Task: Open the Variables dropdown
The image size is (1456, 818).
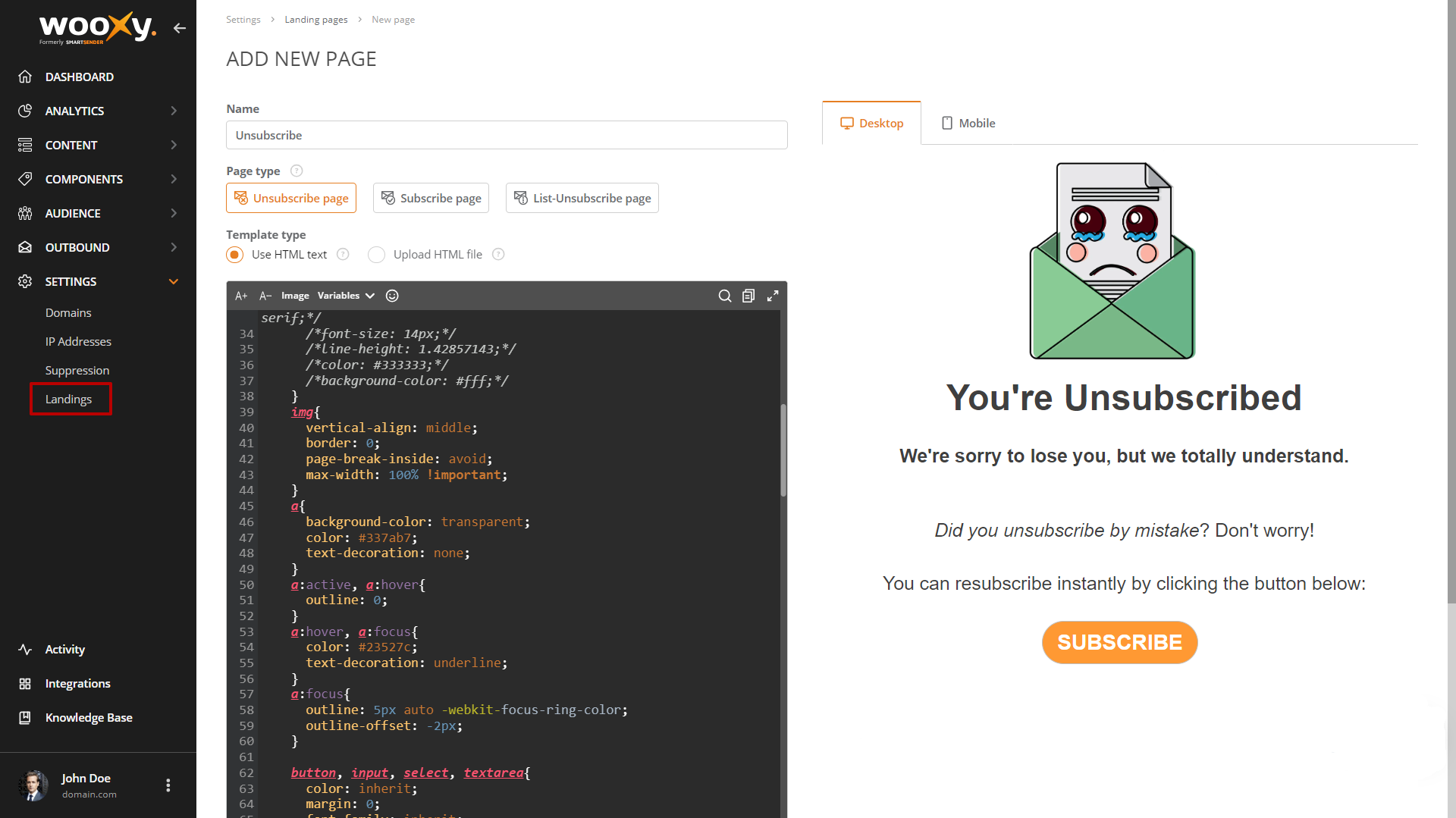Action: coord(345,296)
